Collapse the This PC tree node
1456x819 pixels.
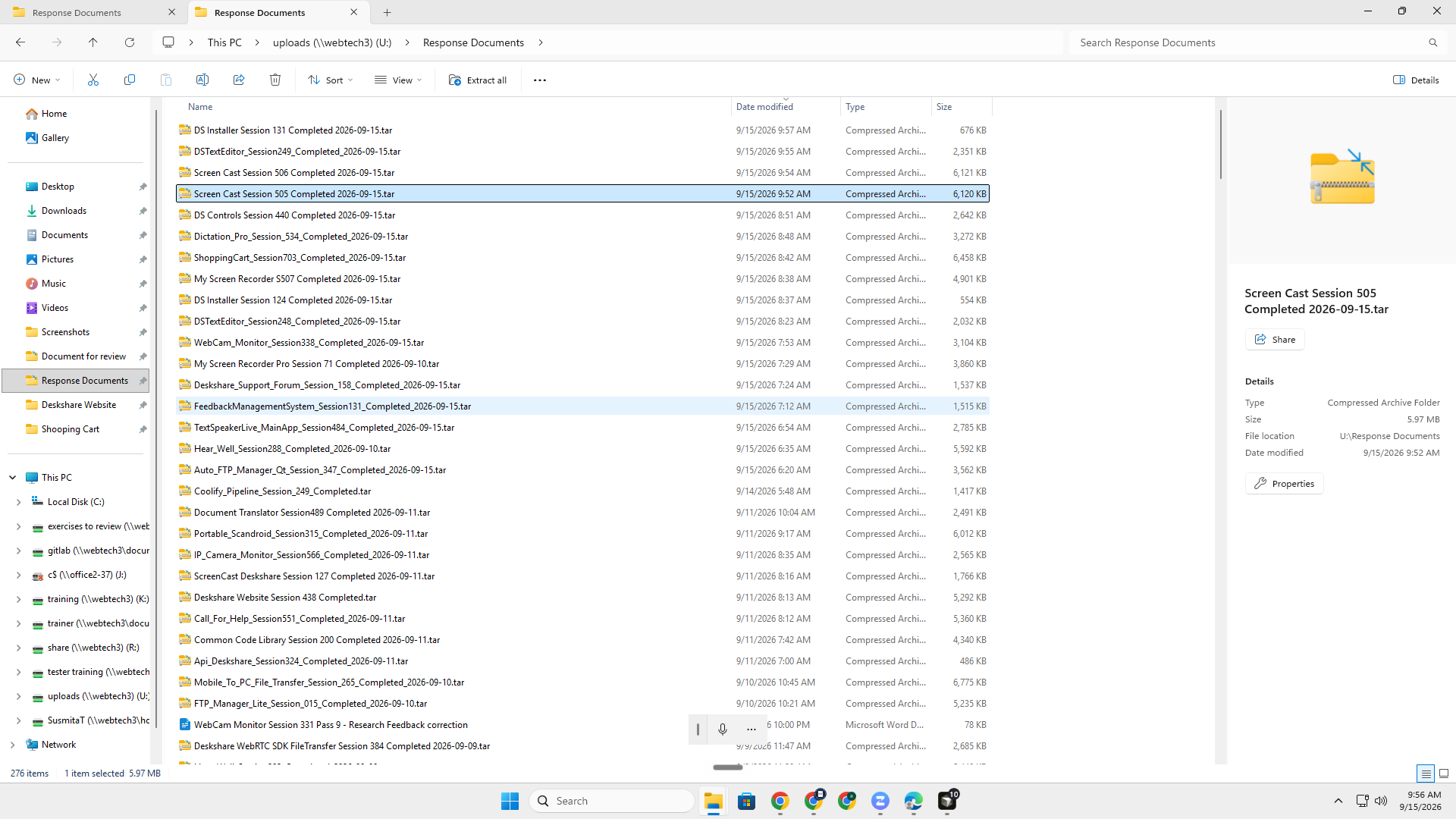(13, 478)
